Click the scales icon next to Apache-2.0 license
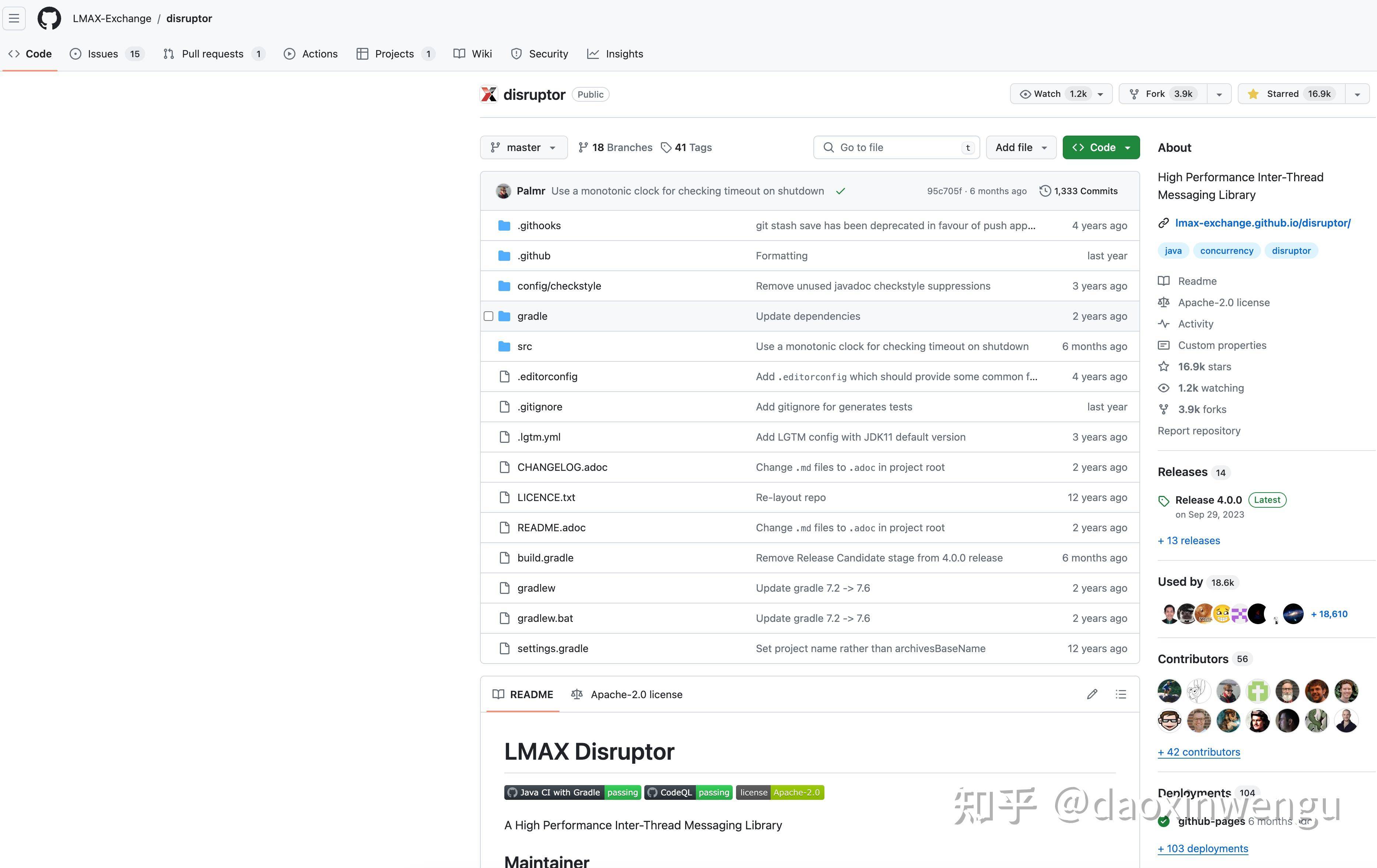Viewport: 1377px width, 868px height. tap(1163, 302)
